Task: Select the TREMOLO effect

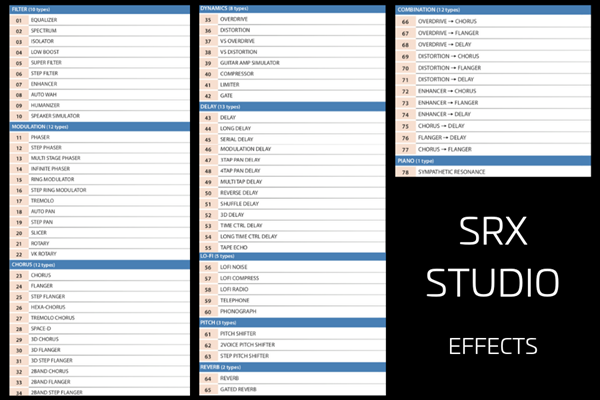Action: (99, 201)
